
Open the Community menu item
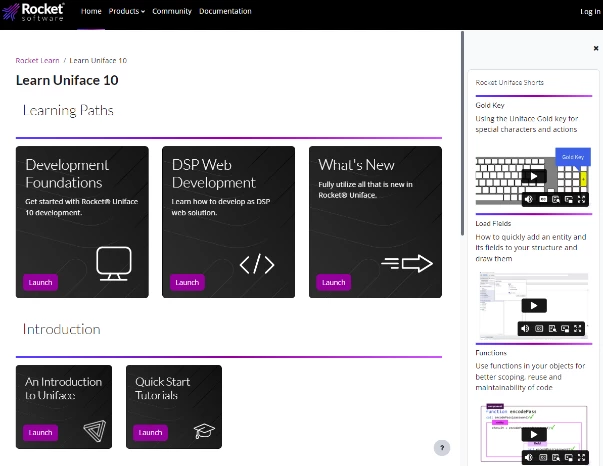pos(172,11)
